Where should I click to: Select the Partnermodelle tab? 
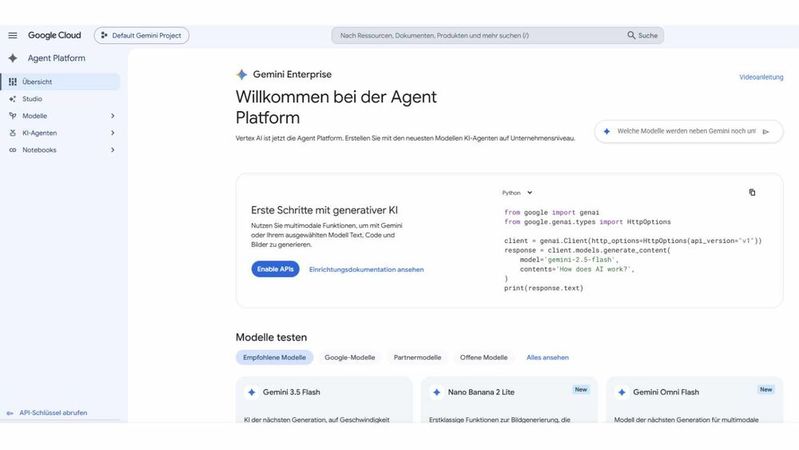417,357
